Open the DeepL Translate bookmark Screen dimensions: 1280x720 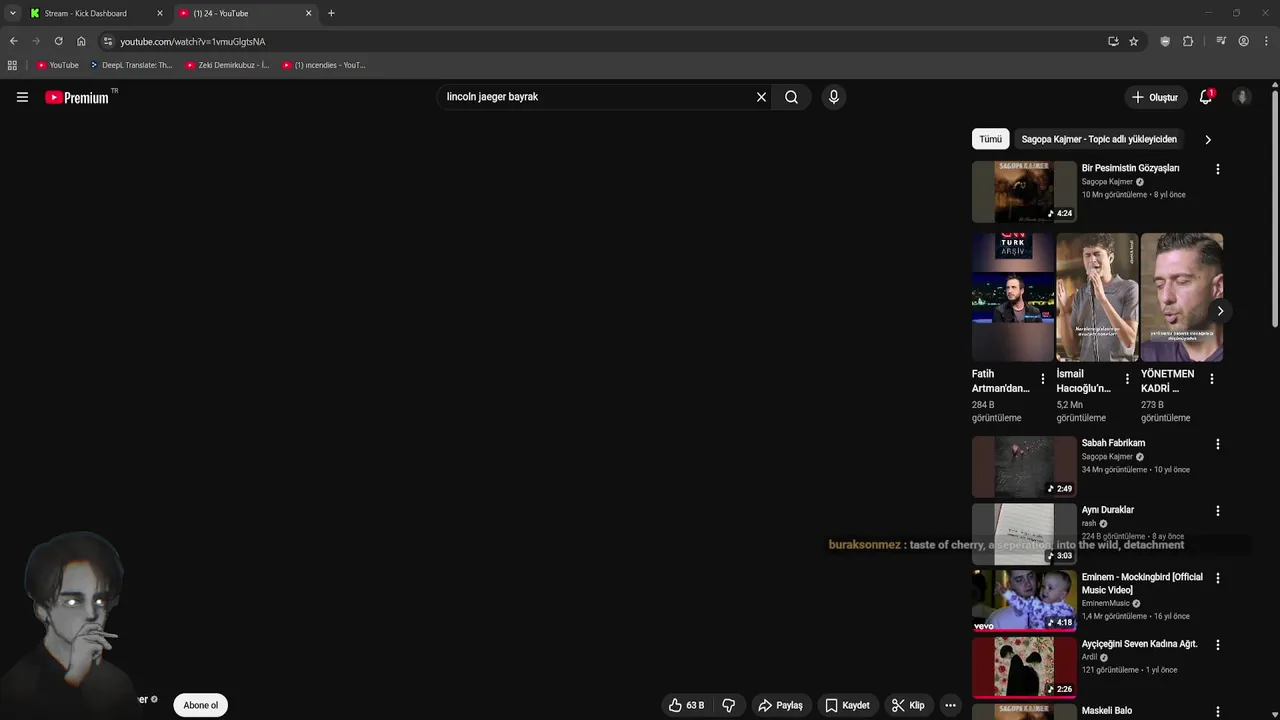coord(131,65)
